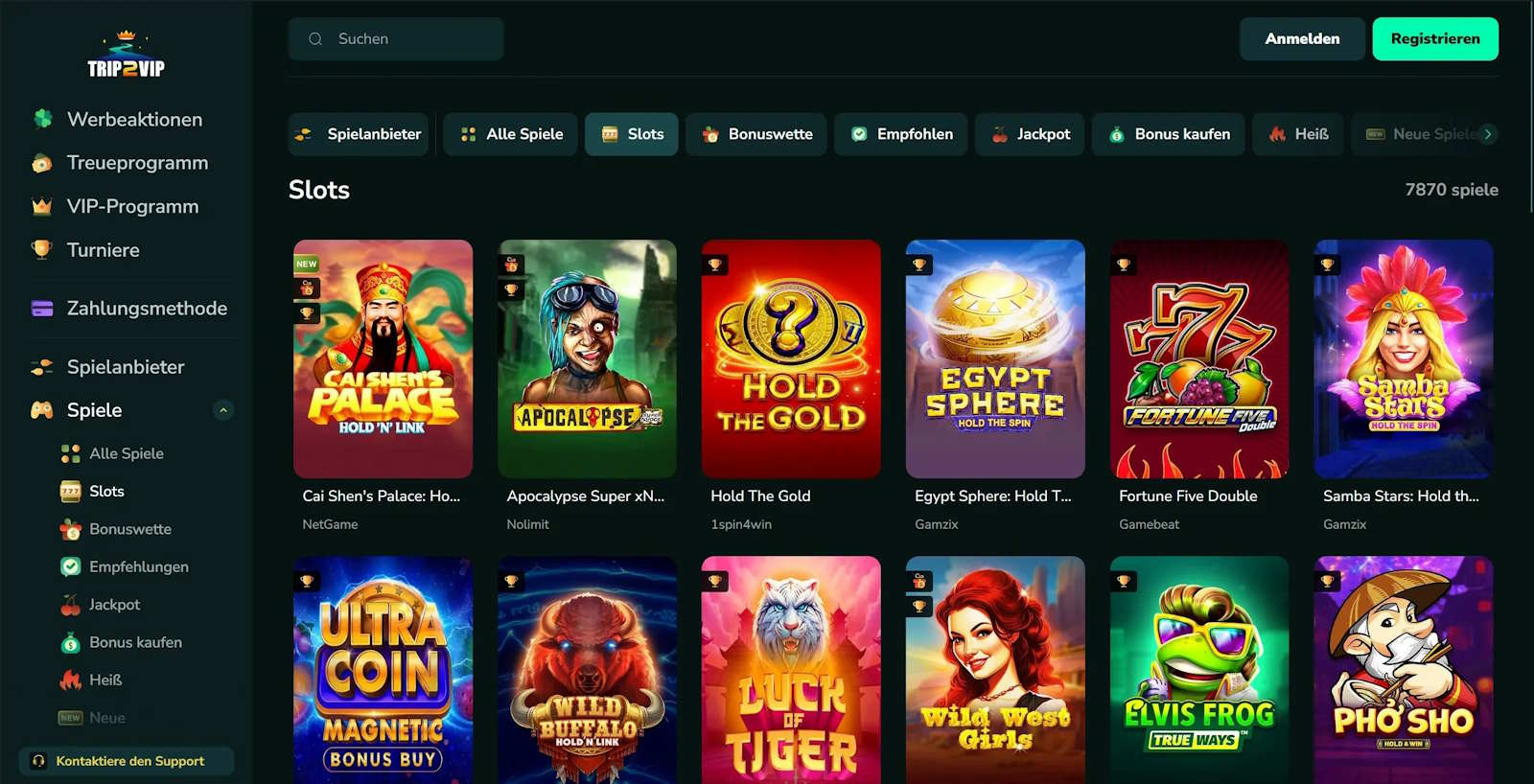Viewport: 1534px width, 784px height.
Task: Click the page scrollbar on right edge
Action: (1530, 105)
